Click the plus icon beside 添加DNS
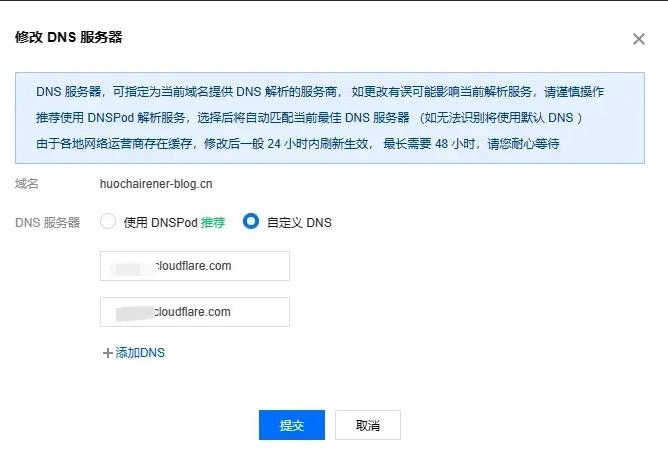Image resolution: width=668 pixels, height=463 pixels. pos(108,353)
